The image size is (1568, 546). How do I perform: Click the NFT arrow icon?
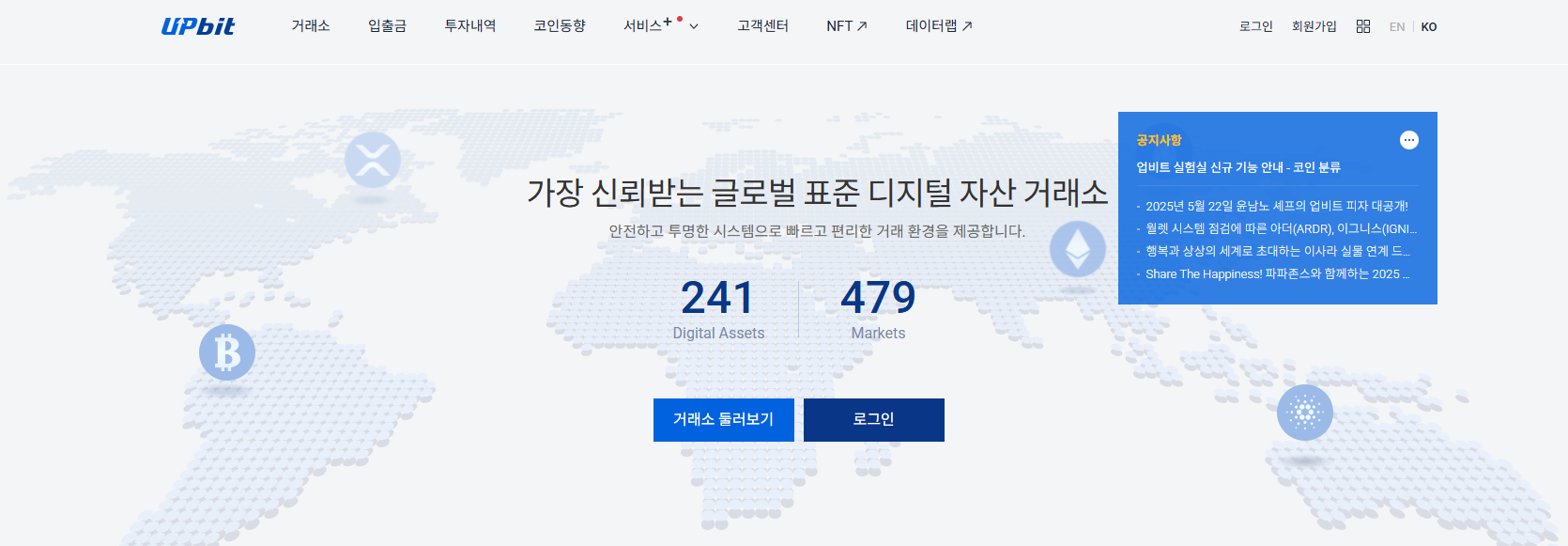coord(863,26)
